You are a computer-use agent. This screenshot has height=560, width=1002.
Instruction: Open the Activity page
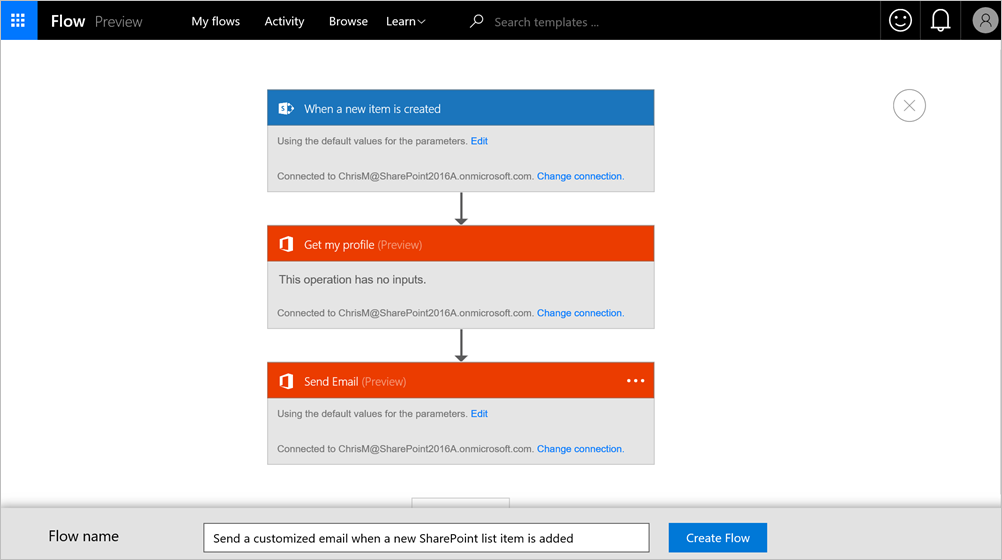click(284, 21)
